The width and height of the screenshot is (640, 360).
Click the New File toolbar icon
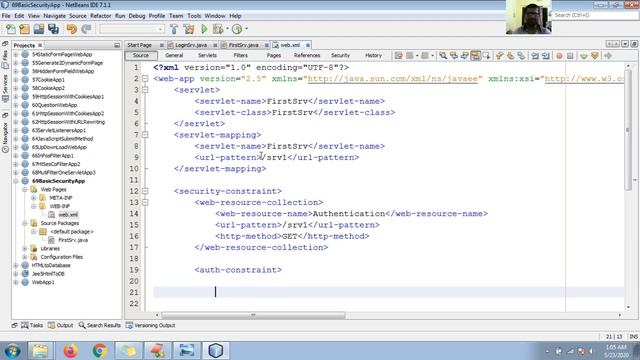pos(11,29)
